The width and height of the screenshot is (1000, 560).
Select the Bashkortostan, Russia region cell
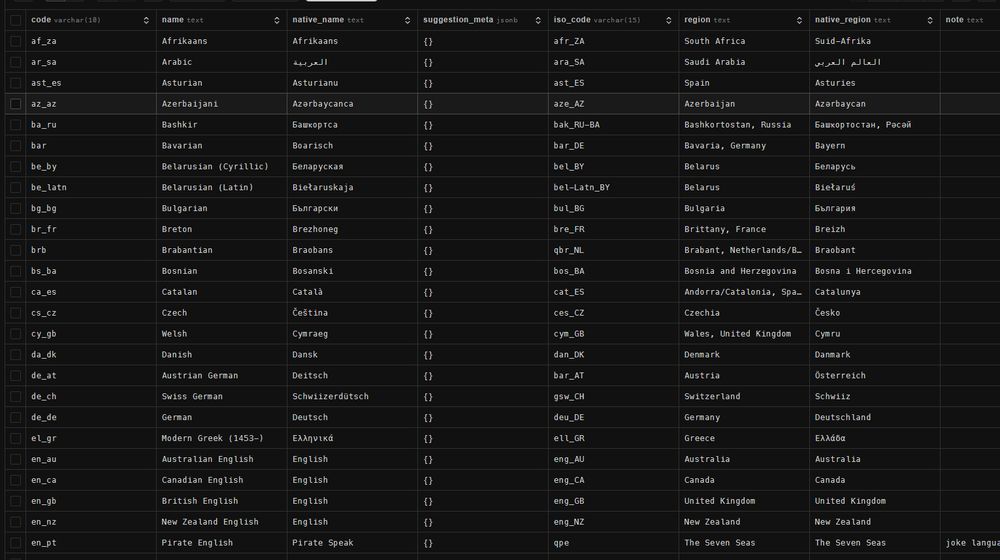point(744,125)
